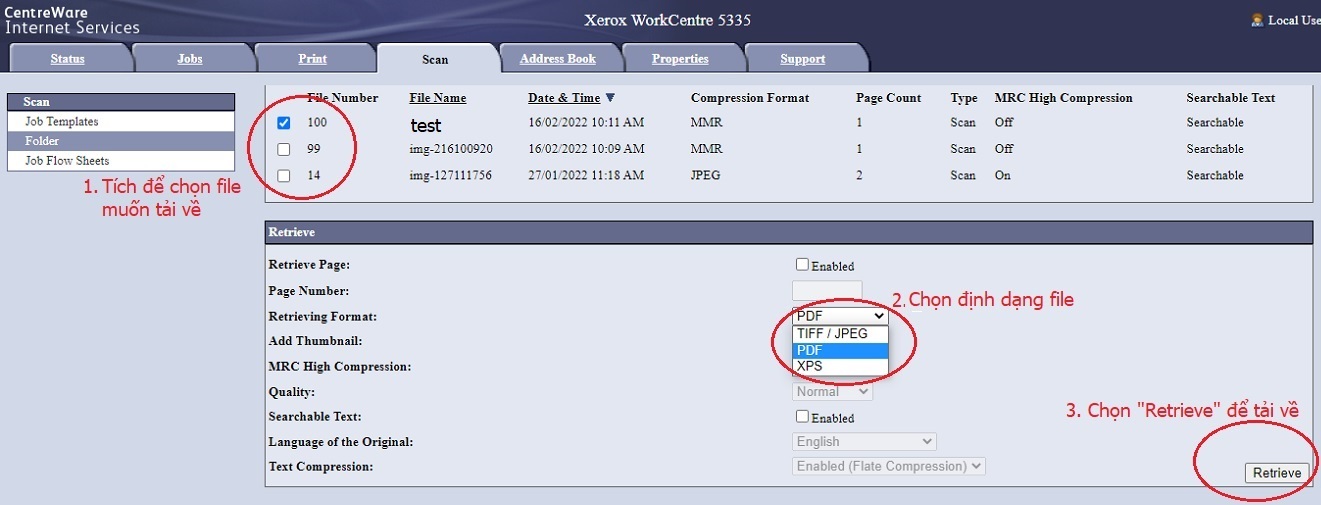Click date 27/01/2022 11:18 AM
This screenshot has width=1321, height=505.
586,175
